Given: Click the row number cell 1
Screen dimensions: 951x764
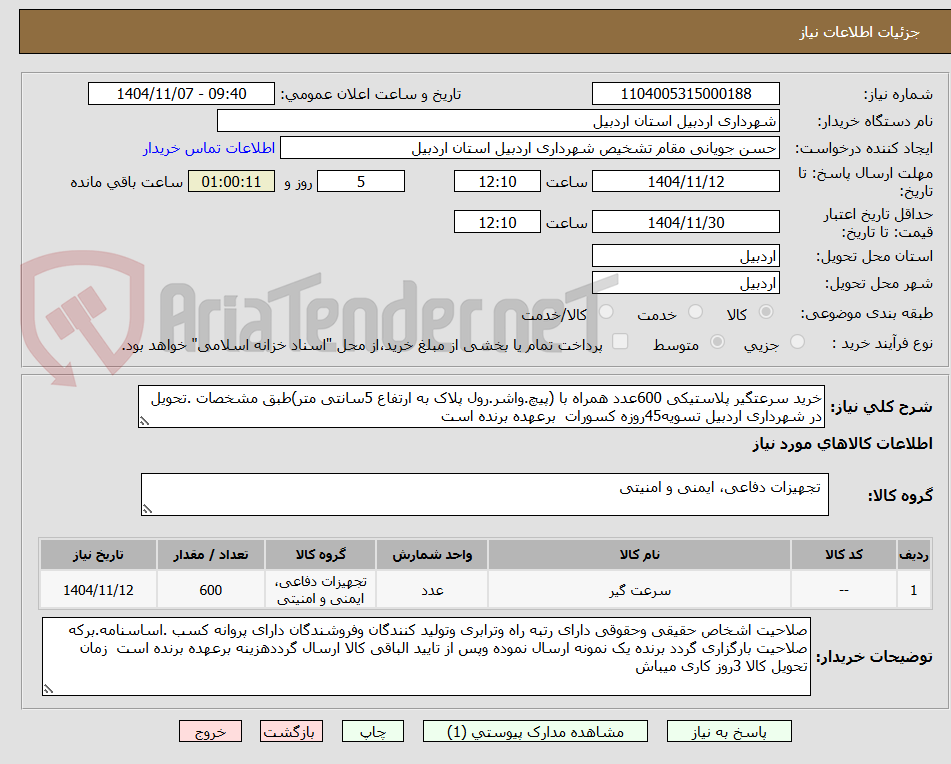Looking at the screenshot, I should 913,590.
